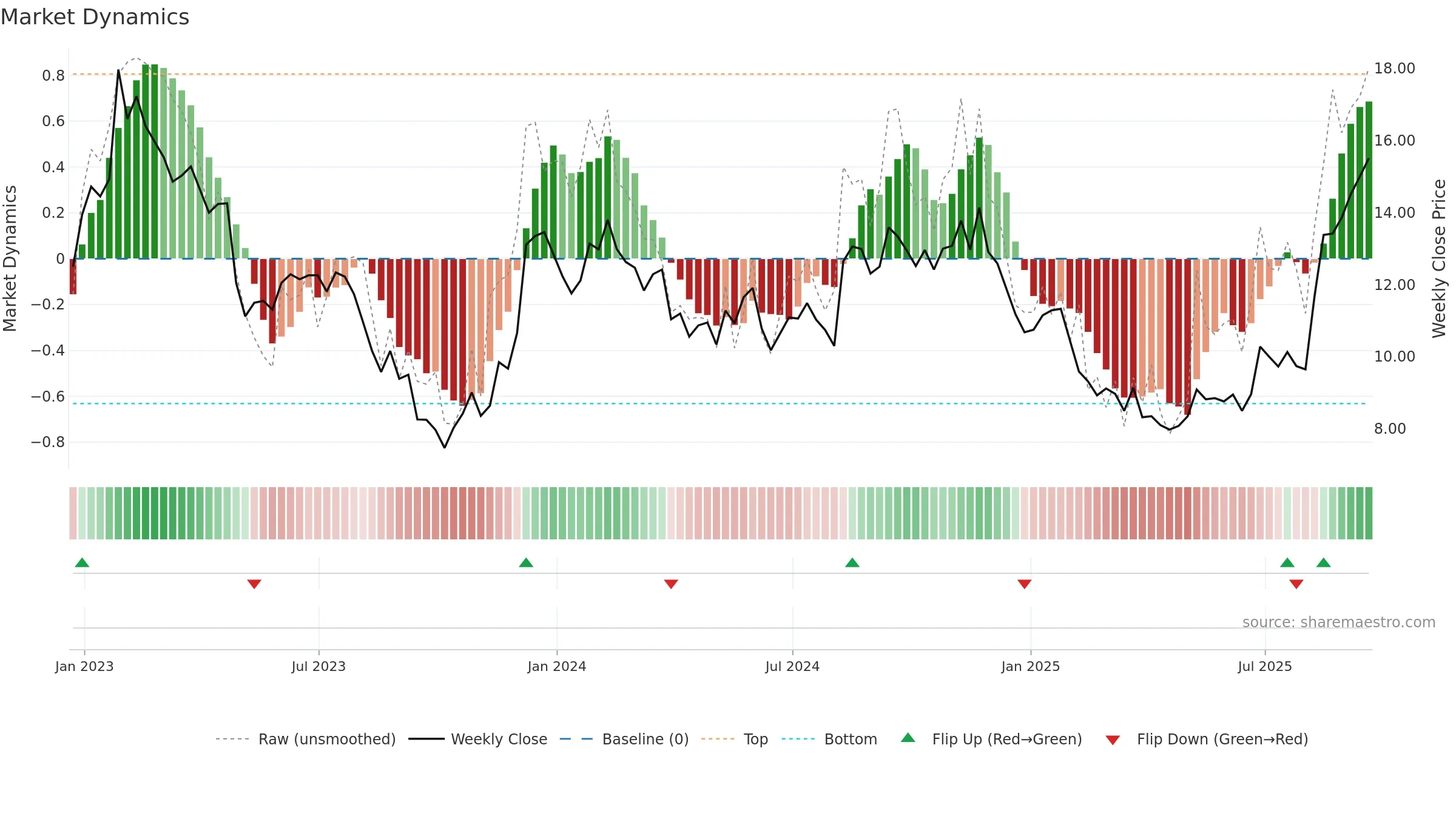Click the Jan 2023 x-axis label

[84, 666]
